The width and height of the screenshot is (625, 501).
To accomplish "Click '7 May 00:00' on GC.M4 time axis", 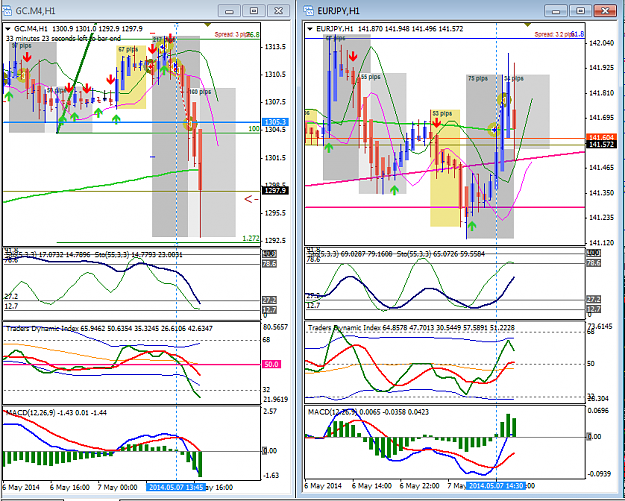I will [117, 487].
